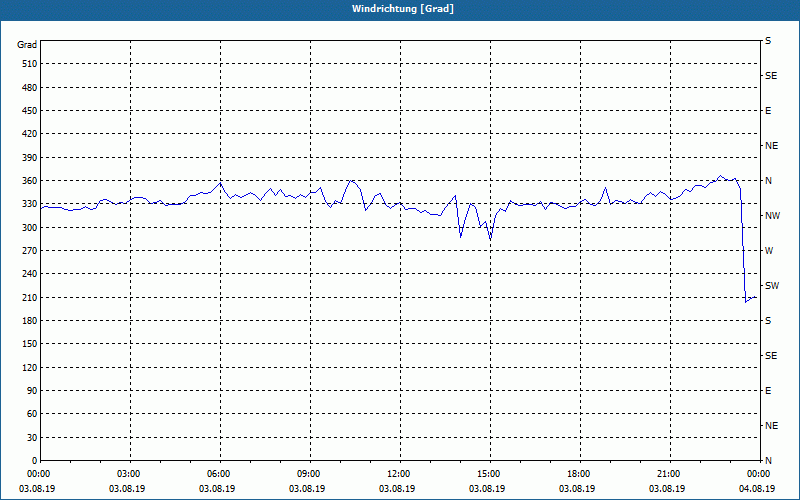Screen dimensions: 800x500
Task: Select the 'SW' compass label
Action: coord(772,286)
